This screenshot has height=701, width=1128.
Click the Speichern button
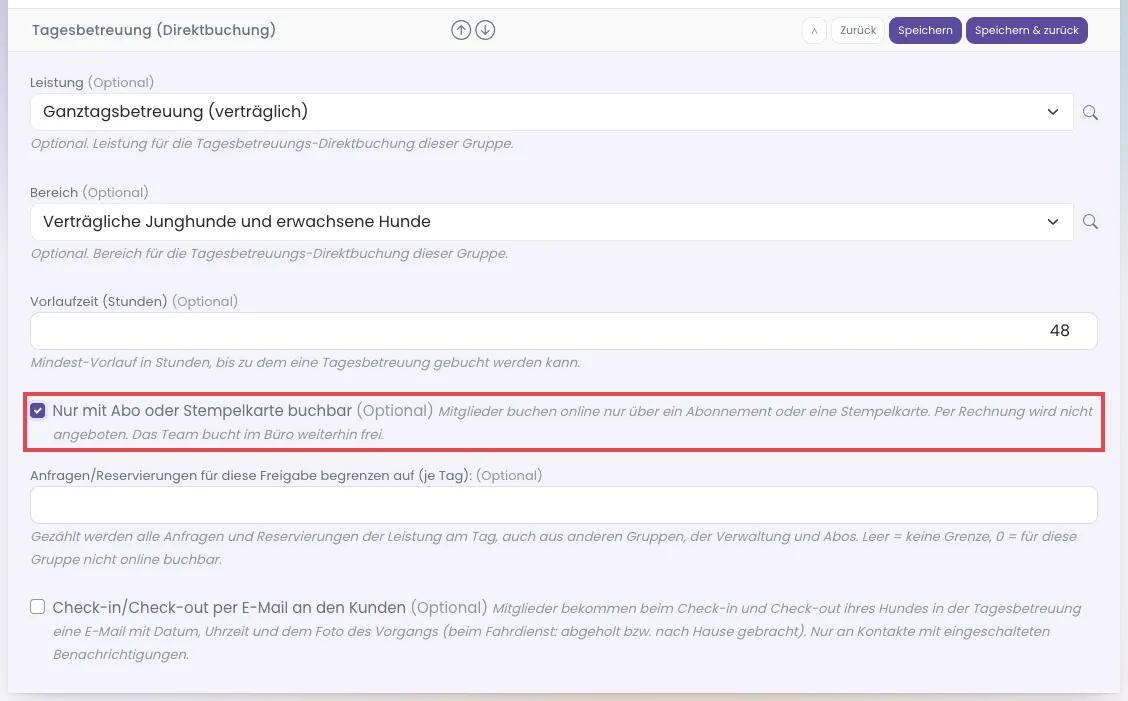(x=925, y=30)
